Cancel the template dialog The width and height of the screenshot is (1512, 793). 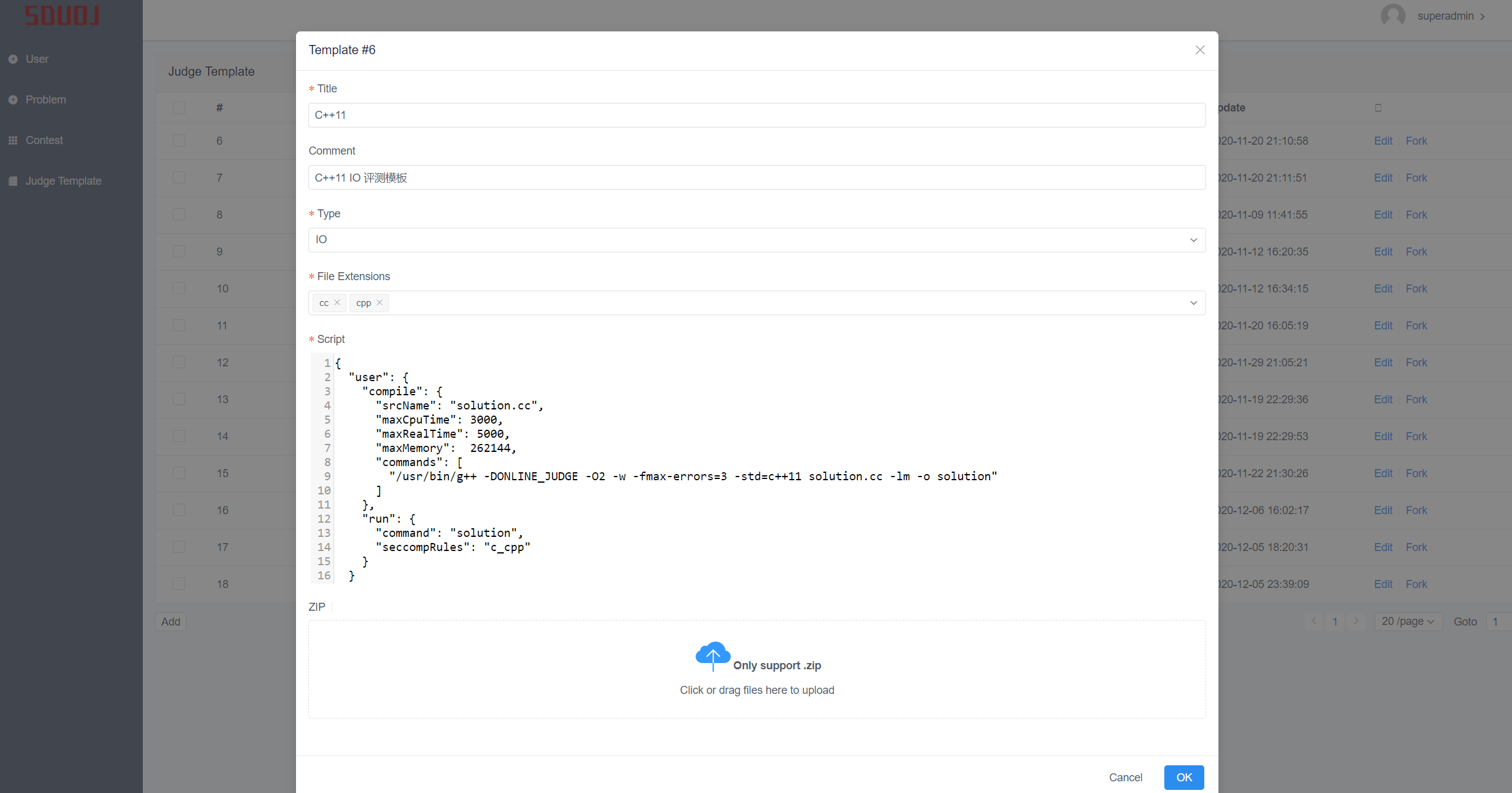pyautogui.click(x=1125, y=778)
